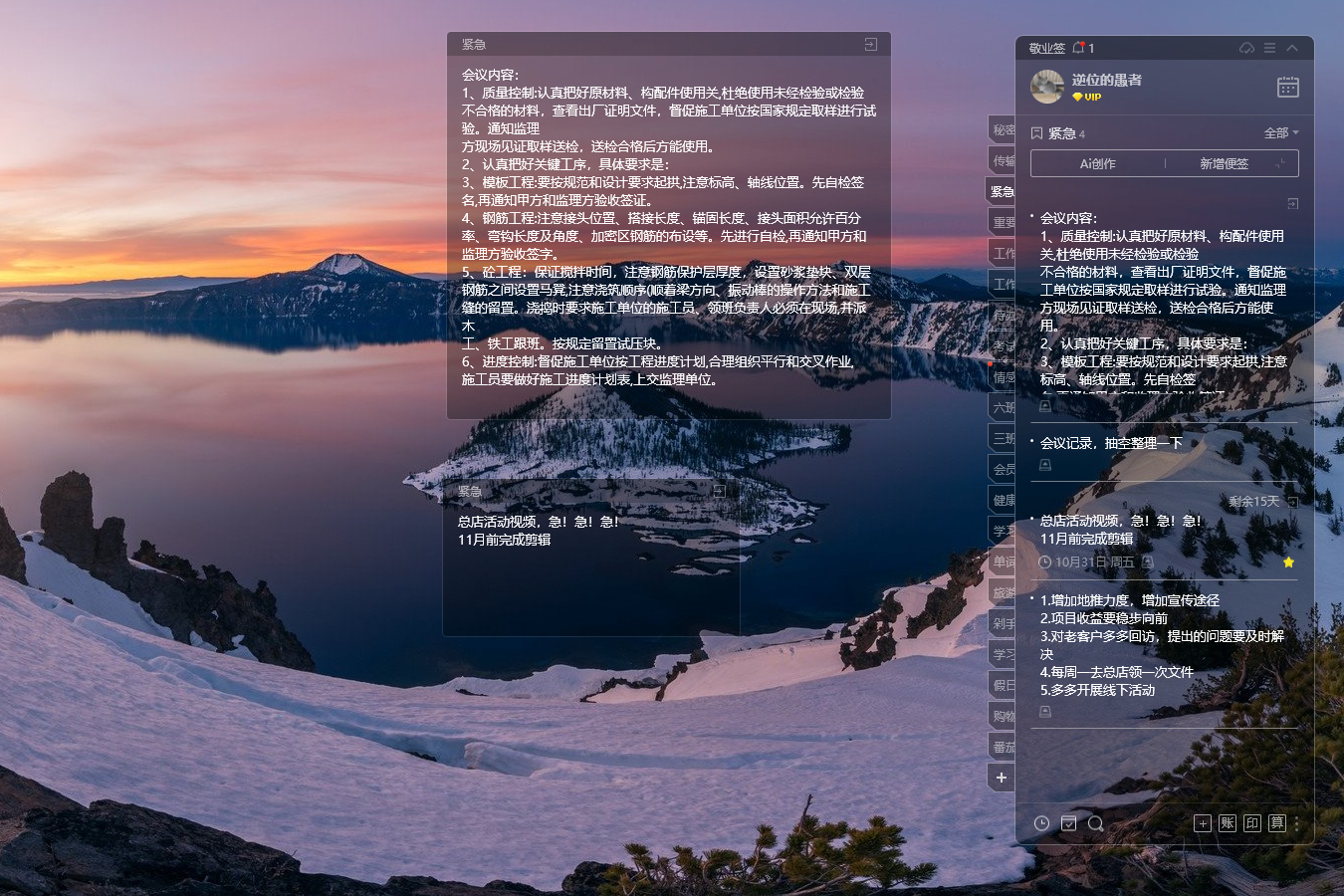Click the clock timeline icon at bottom

pyautogui.click(x=1041, y=823)
